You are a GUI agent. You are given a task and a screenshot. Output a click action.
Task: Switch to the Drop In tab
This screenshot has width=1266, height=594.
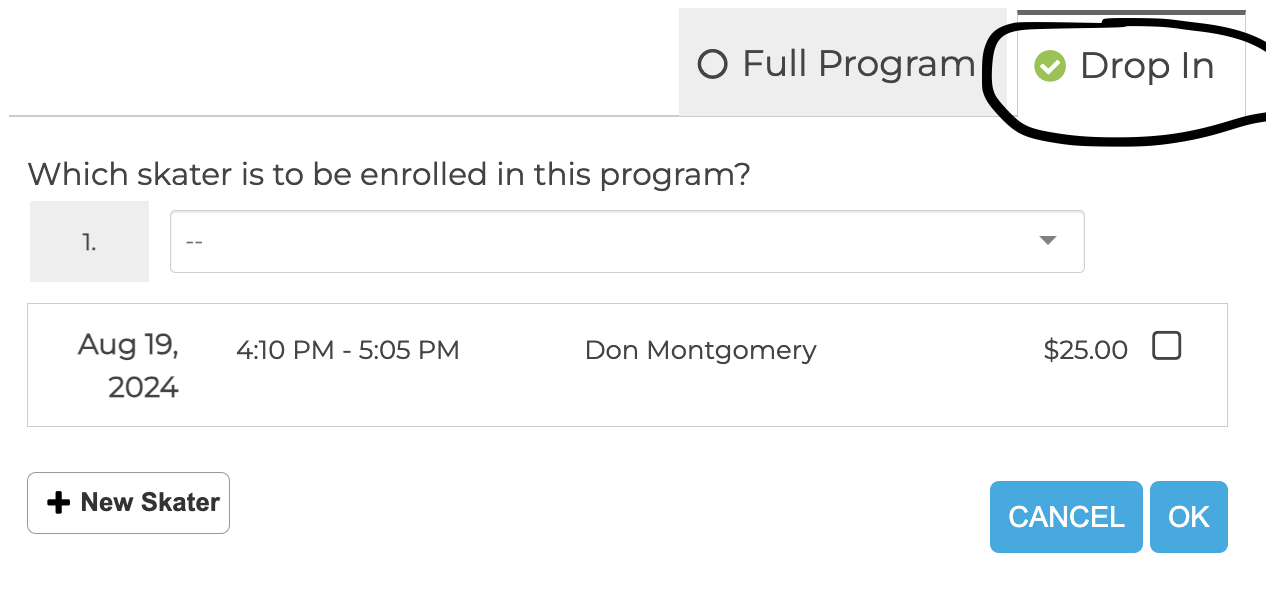(x=1131, y=66)
